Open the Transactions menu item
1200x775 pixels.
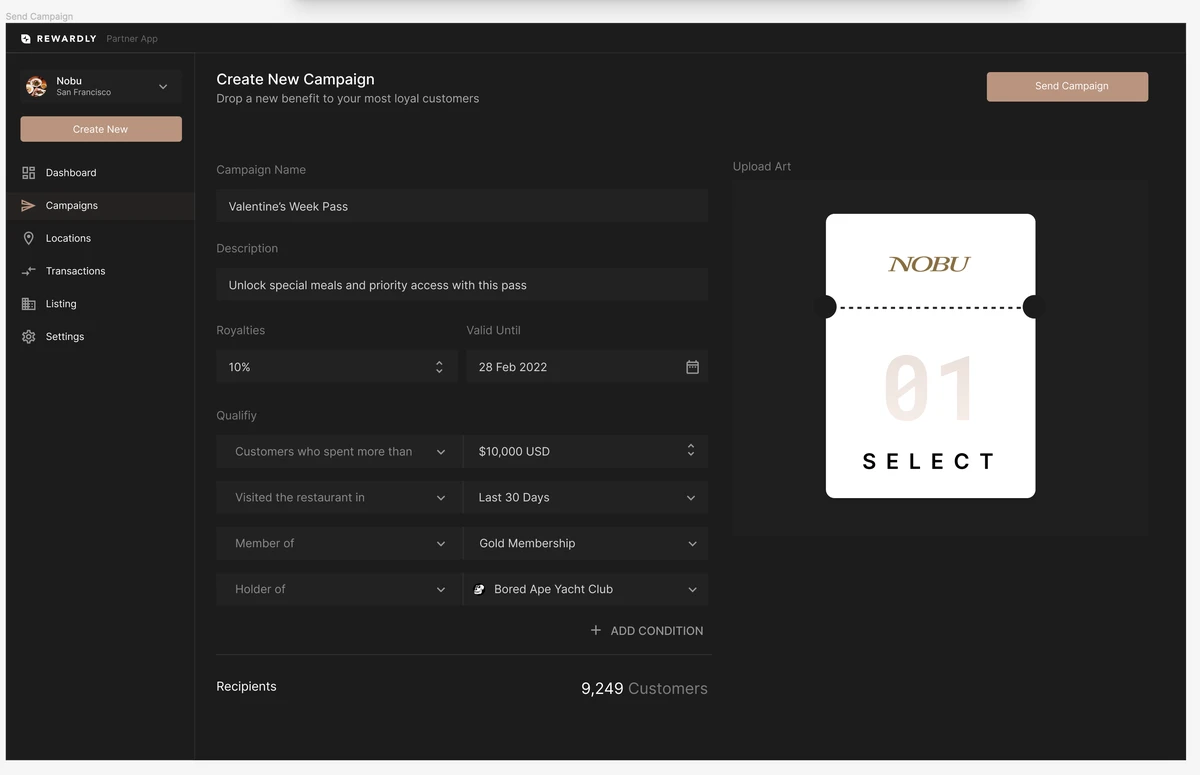pyautogui.click(x=75, y=271)
